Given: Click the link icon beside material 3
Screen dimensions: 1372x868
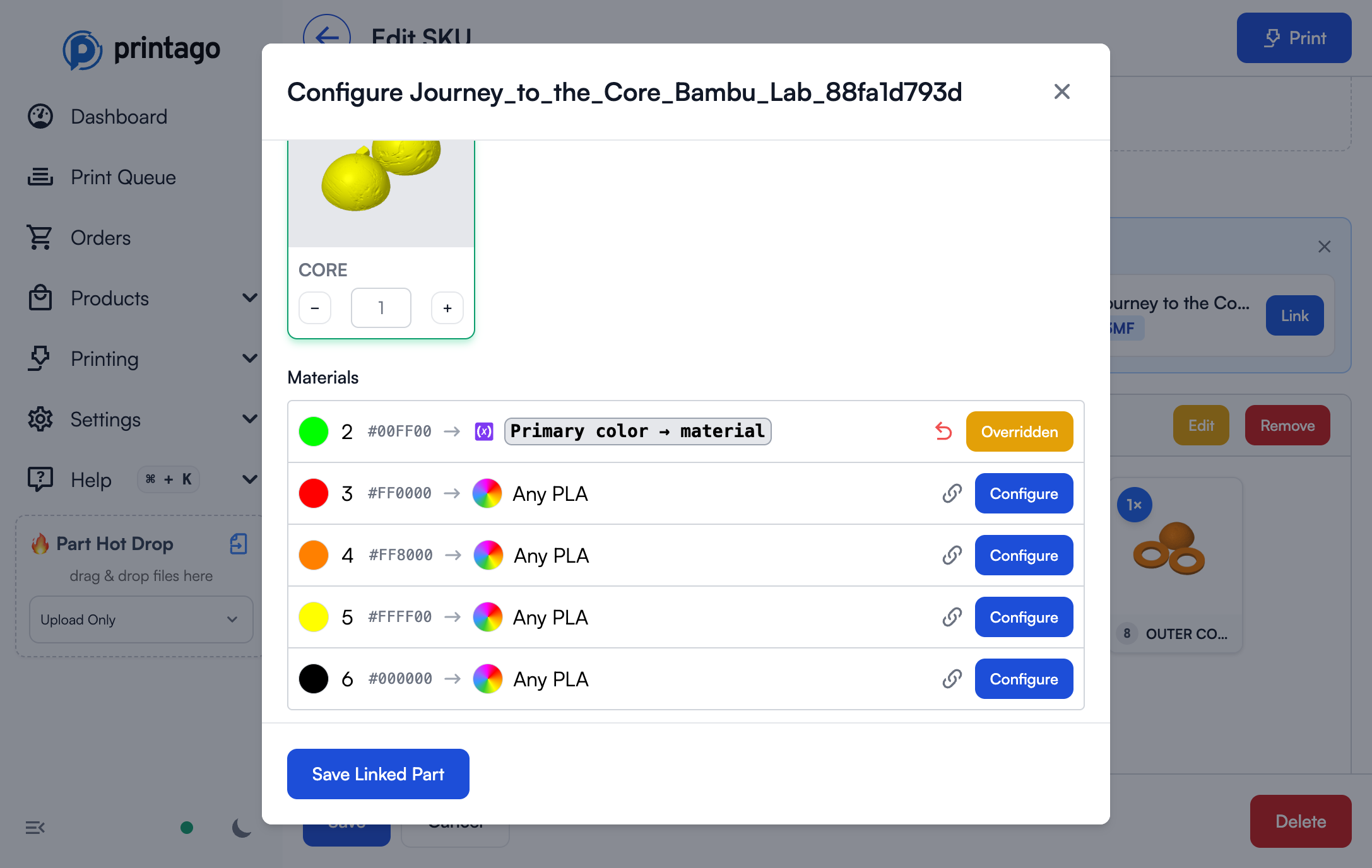Looking at the screenshot, I should tap(951, 494).
